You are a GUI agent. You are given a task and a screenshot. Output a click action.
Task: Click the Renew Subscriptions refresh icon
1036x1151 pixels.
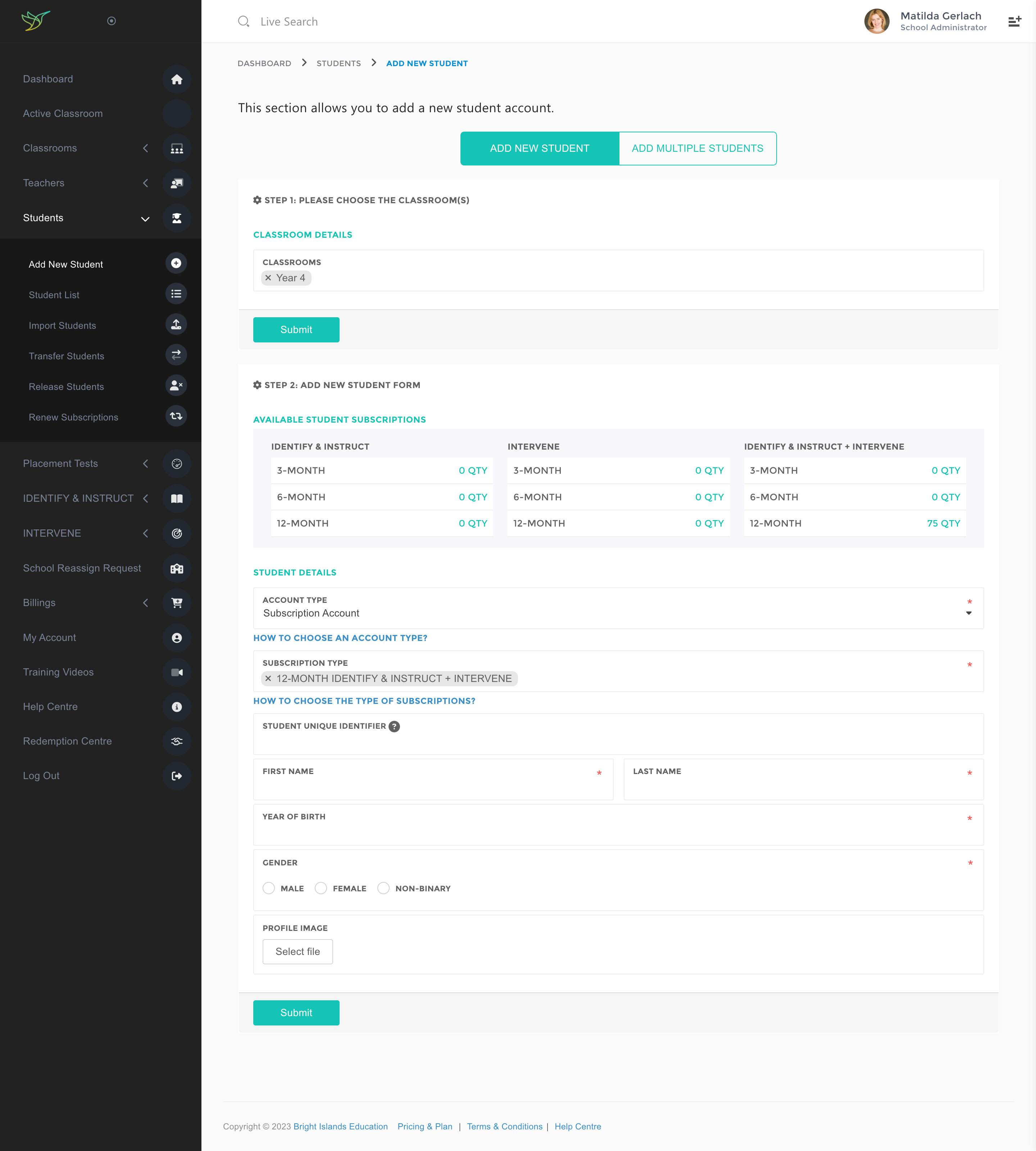[x=177, y=416]
